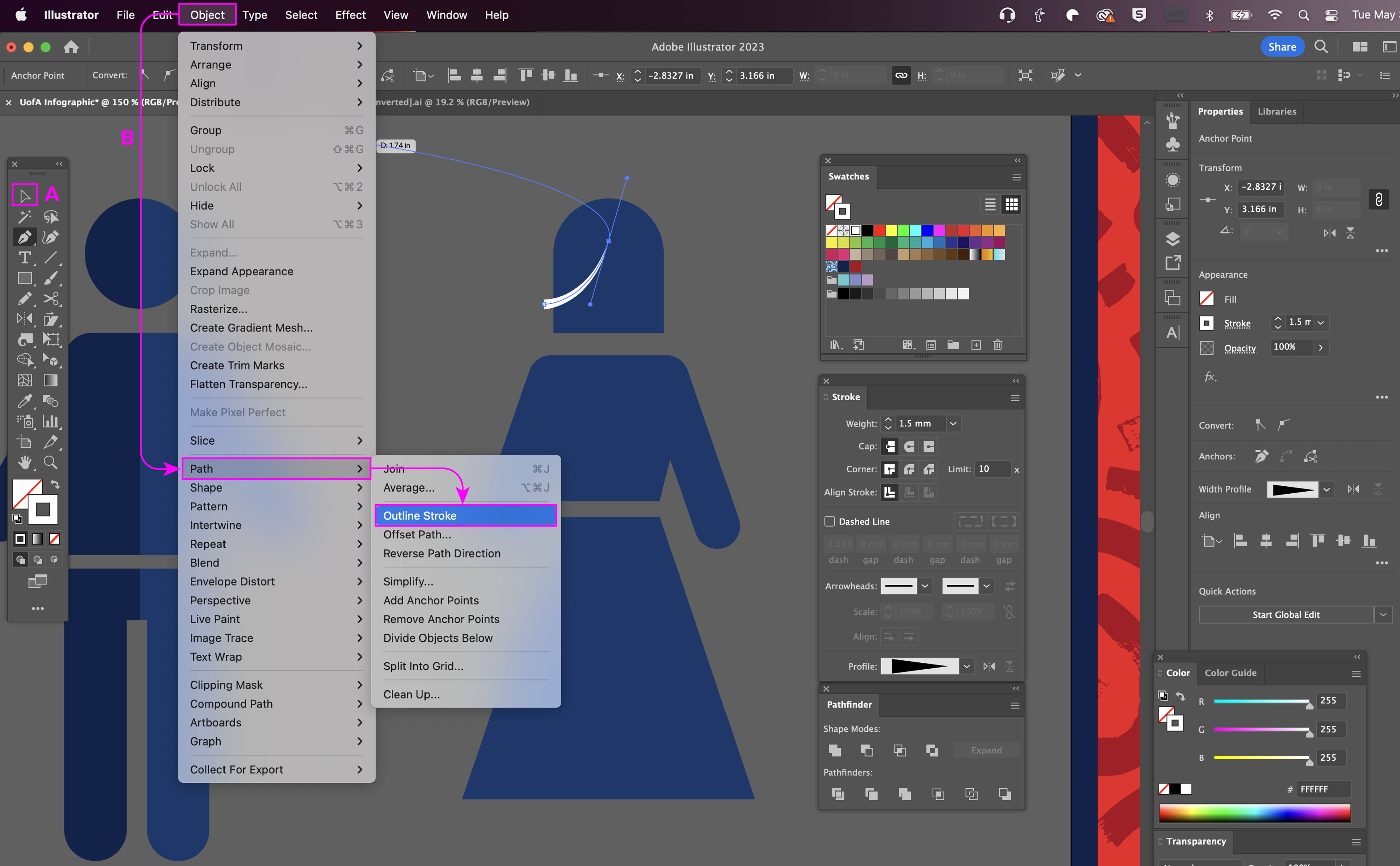
Task: Click Unite in Pathfinder shape modes
Action: point(835,750)
